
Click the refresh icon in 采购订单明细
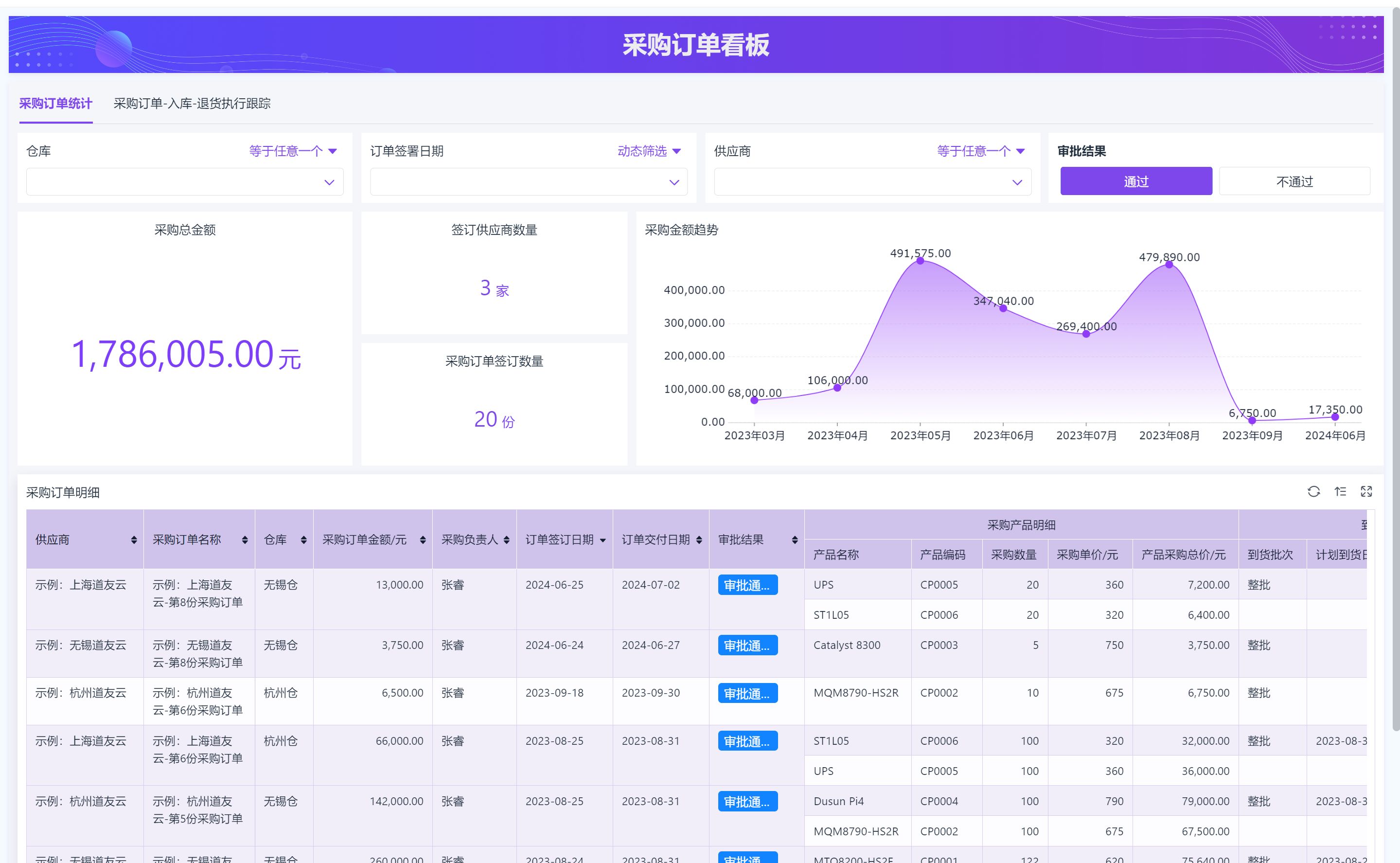coord(1313,491)
